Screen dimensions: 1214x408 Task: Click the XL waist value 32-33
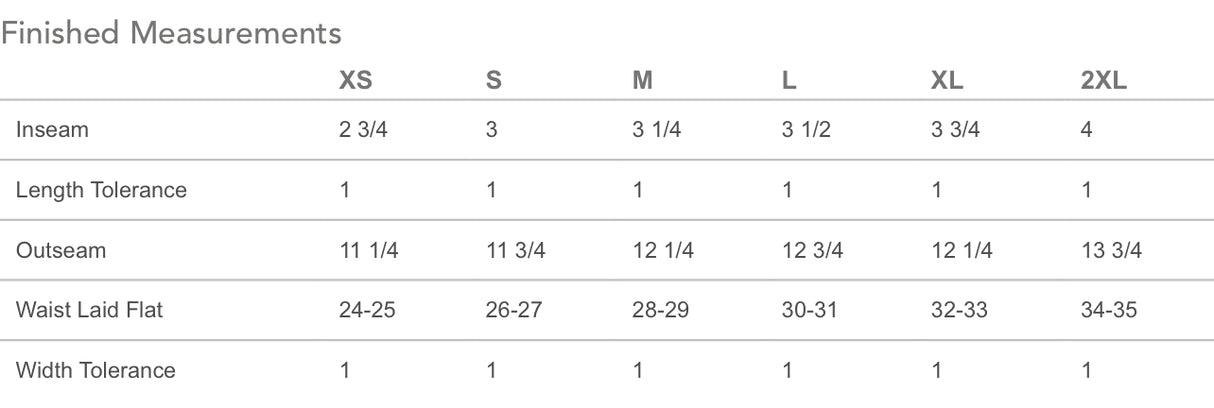959,310
